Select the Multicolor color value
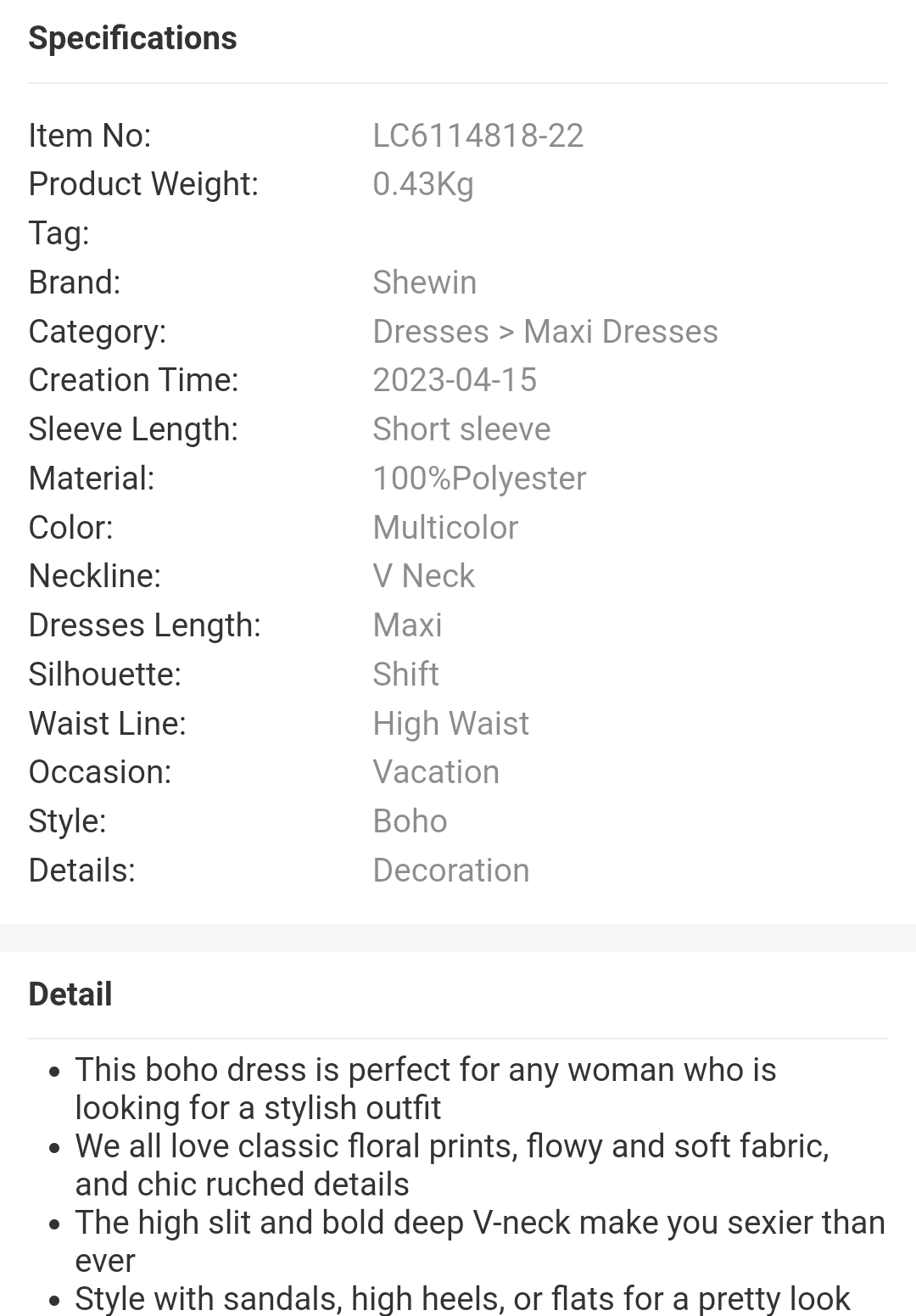 tap(445, 528)
